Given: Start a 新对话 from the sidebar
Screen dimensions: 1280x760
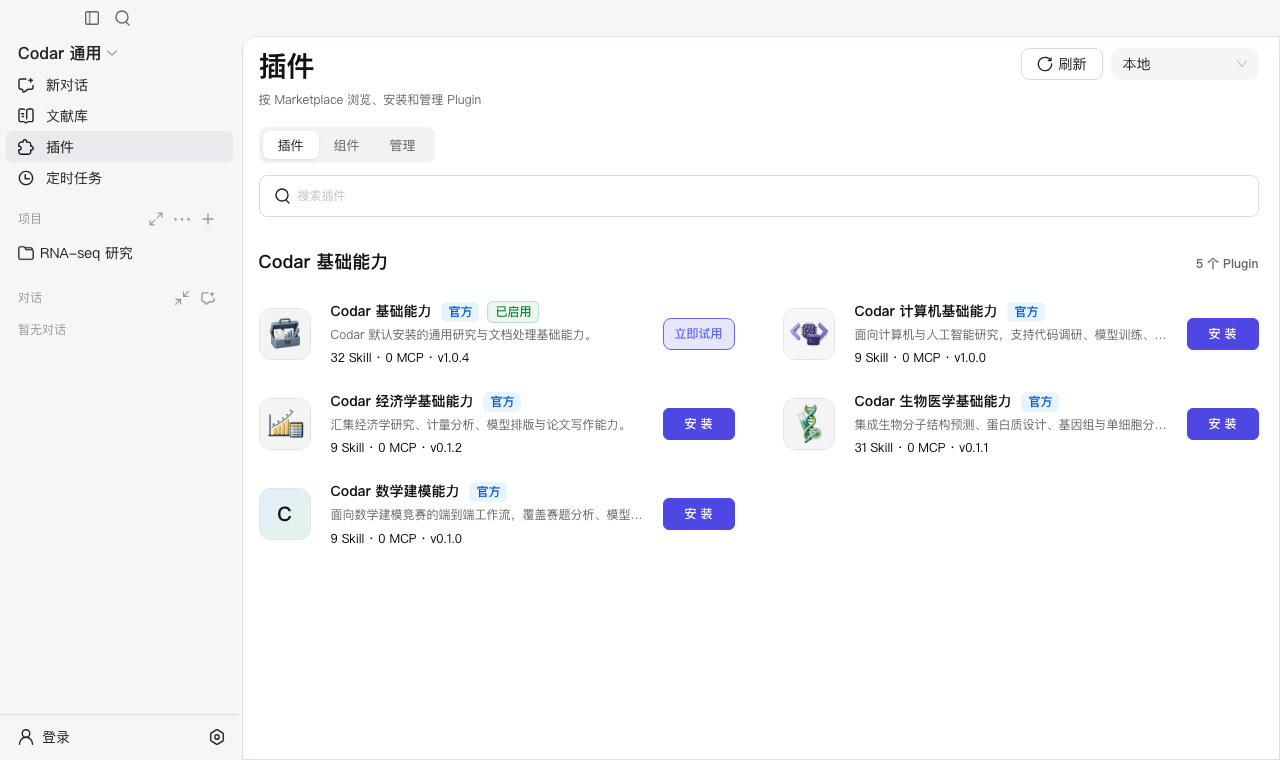Looking at the screenshot, I should click(x=119, y=85).
